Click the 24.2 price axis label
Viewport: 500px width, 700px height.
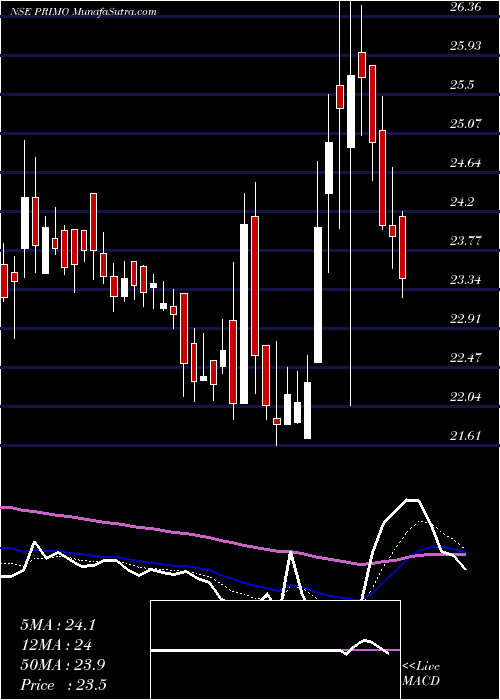(462, 202)
